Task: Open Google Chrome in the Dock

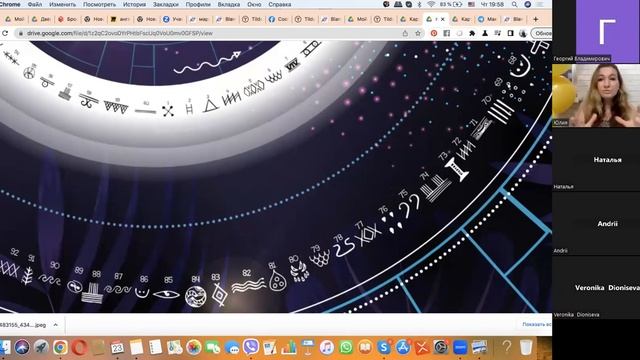Action: [x=60, y=347]
